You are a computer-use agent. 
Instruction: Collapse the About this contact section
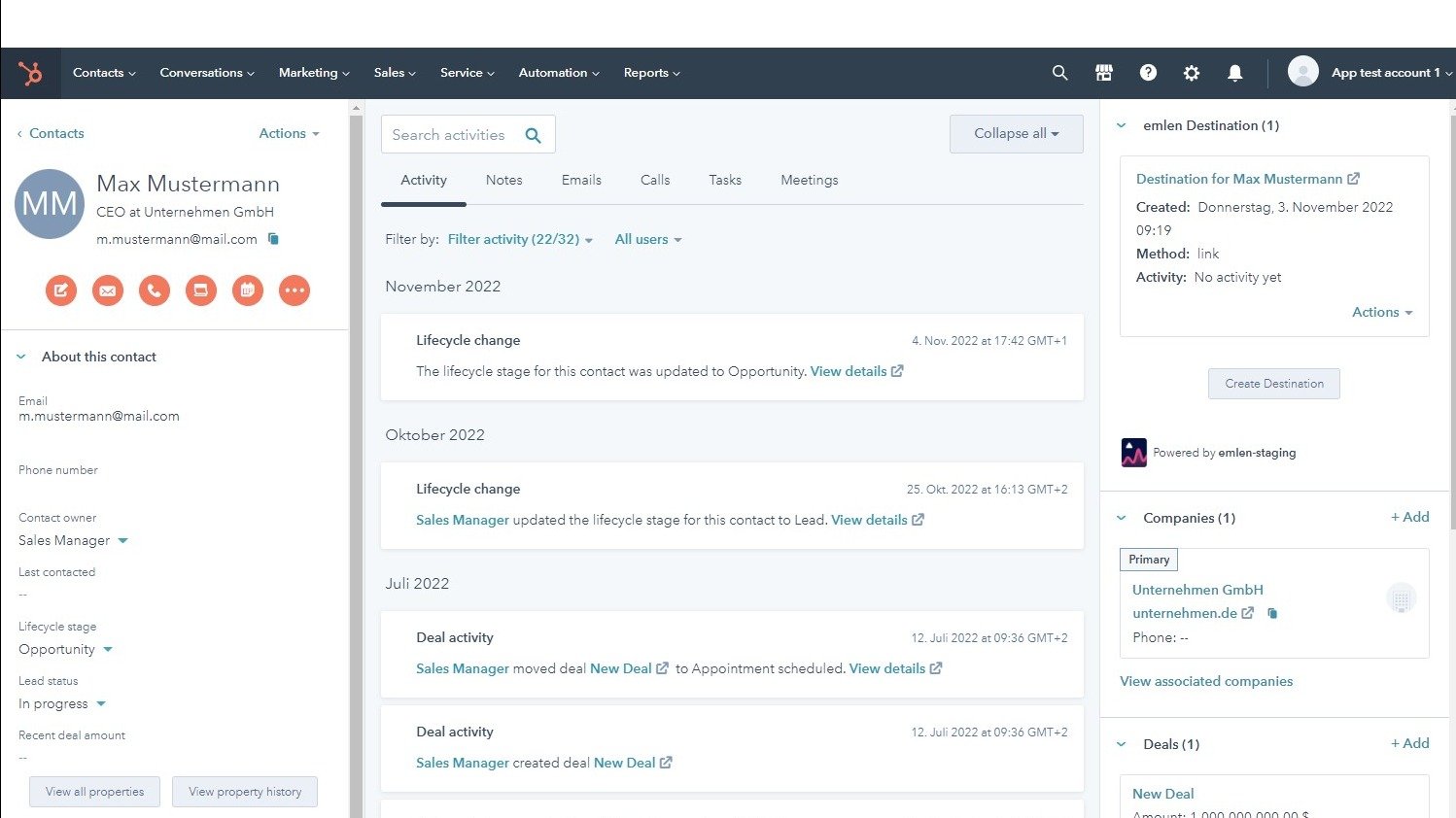point(21,357)
